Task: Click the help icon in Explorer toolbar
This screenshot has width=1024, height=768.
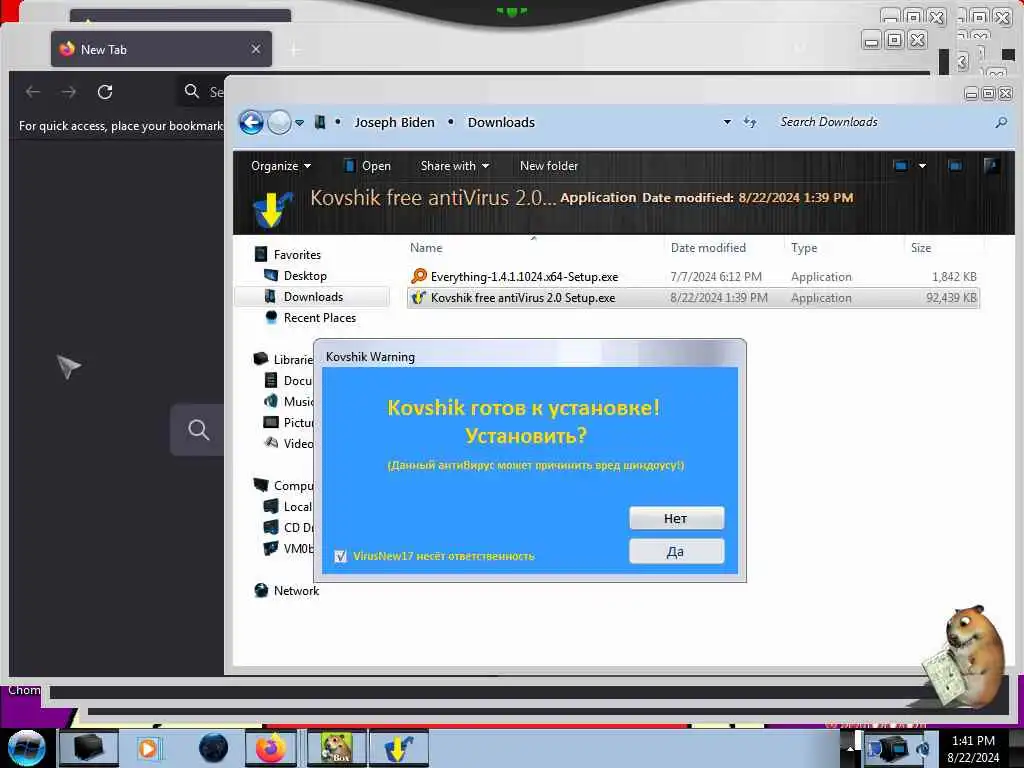Action: pos(991,166)
